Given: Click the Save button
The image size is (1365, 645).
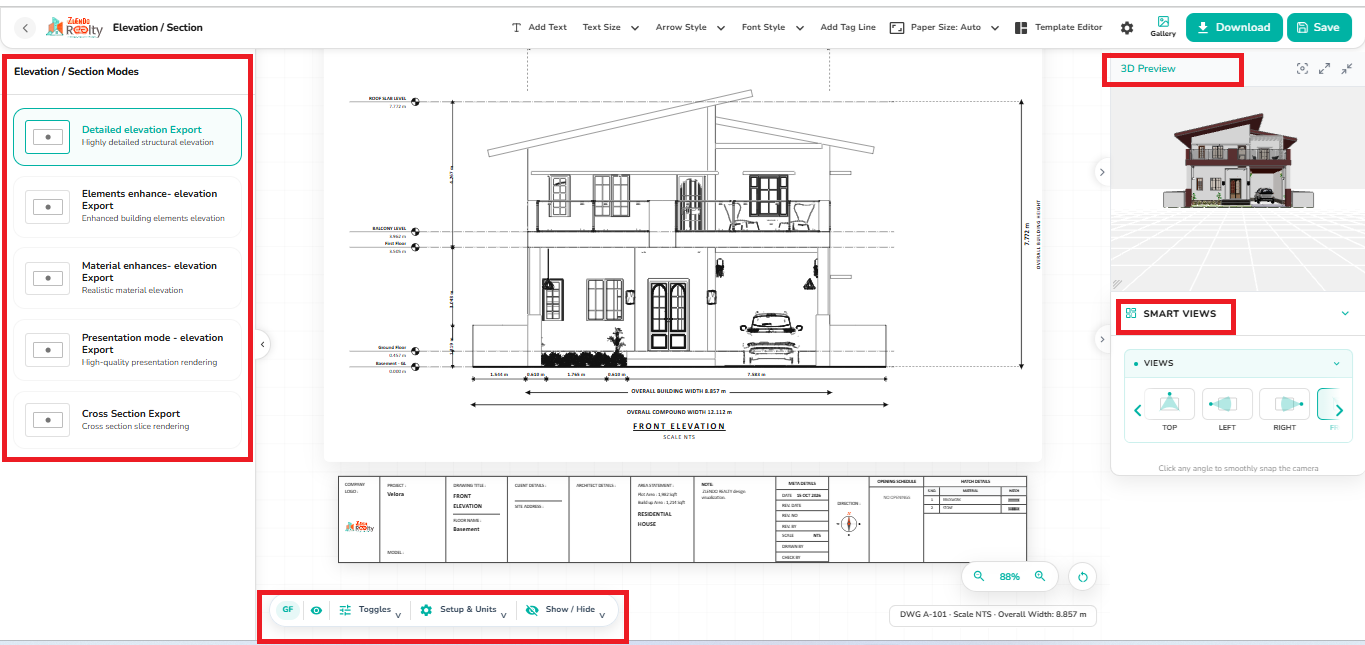Looking at the screenshot, I should click(1317, 28).
